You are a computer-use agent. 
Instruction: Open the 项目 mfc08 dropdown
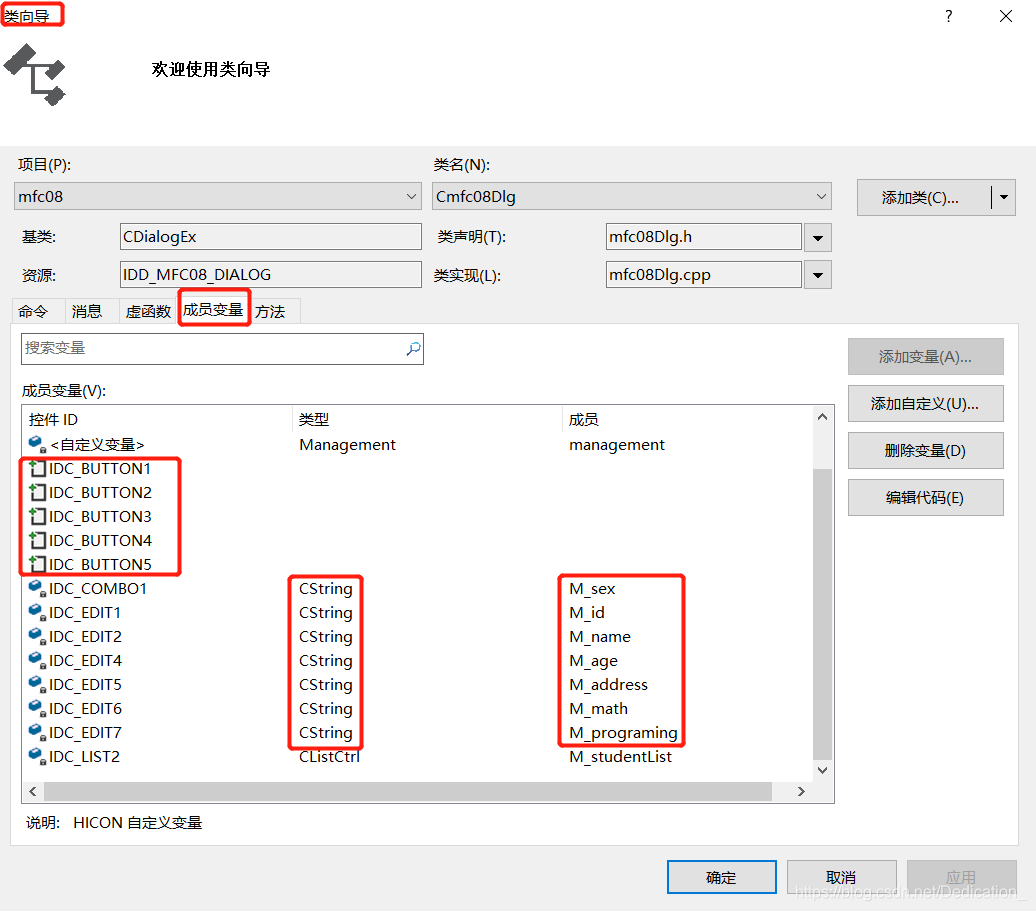[411, 196]
